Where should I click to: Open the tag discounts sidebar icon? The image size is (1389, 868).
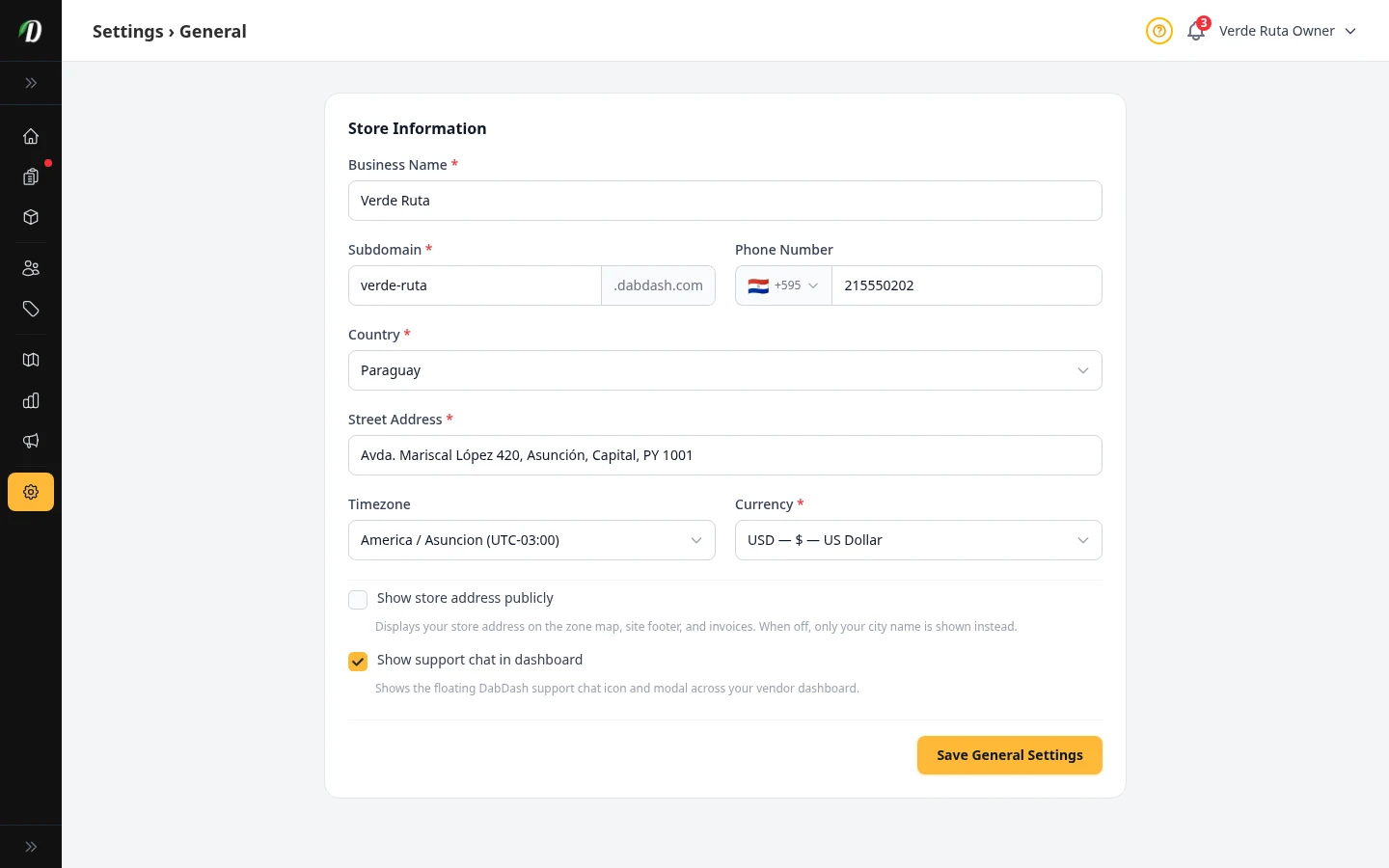click(31, 309)
